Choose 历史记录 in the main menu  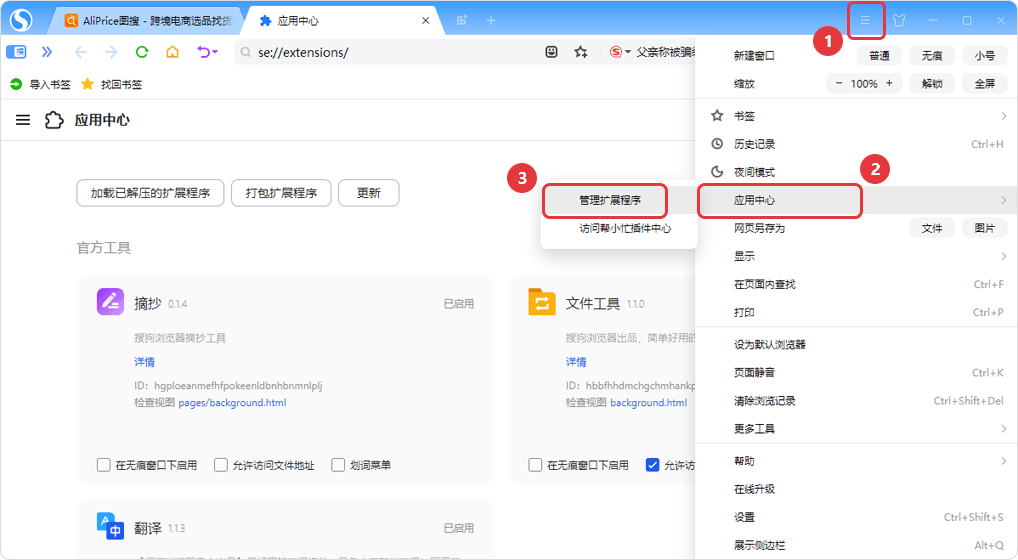point(754,144)
